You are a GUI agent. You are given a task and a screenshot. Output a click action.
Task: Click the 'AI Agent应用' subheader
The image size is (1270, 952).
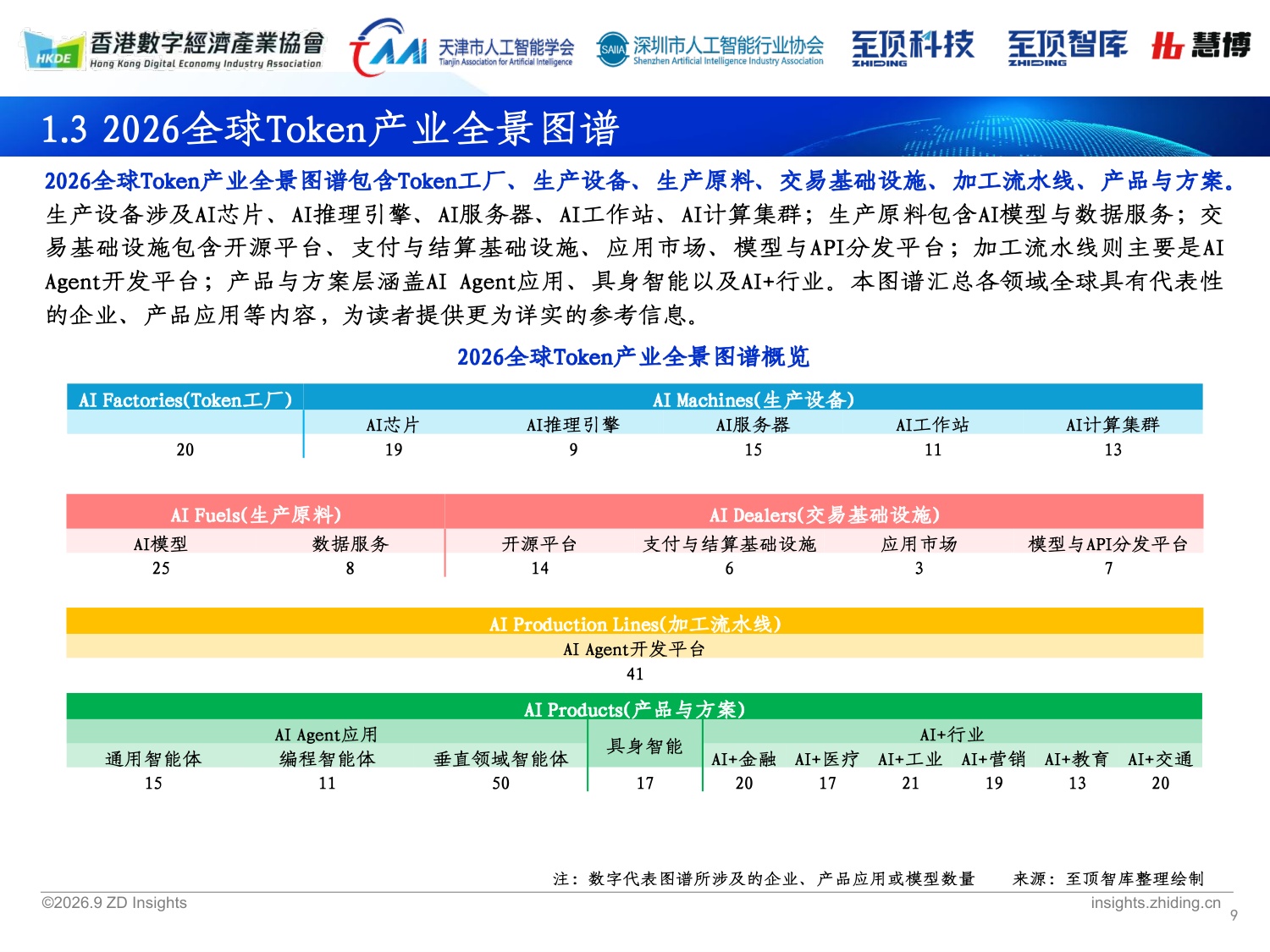(x=326, y=735)
